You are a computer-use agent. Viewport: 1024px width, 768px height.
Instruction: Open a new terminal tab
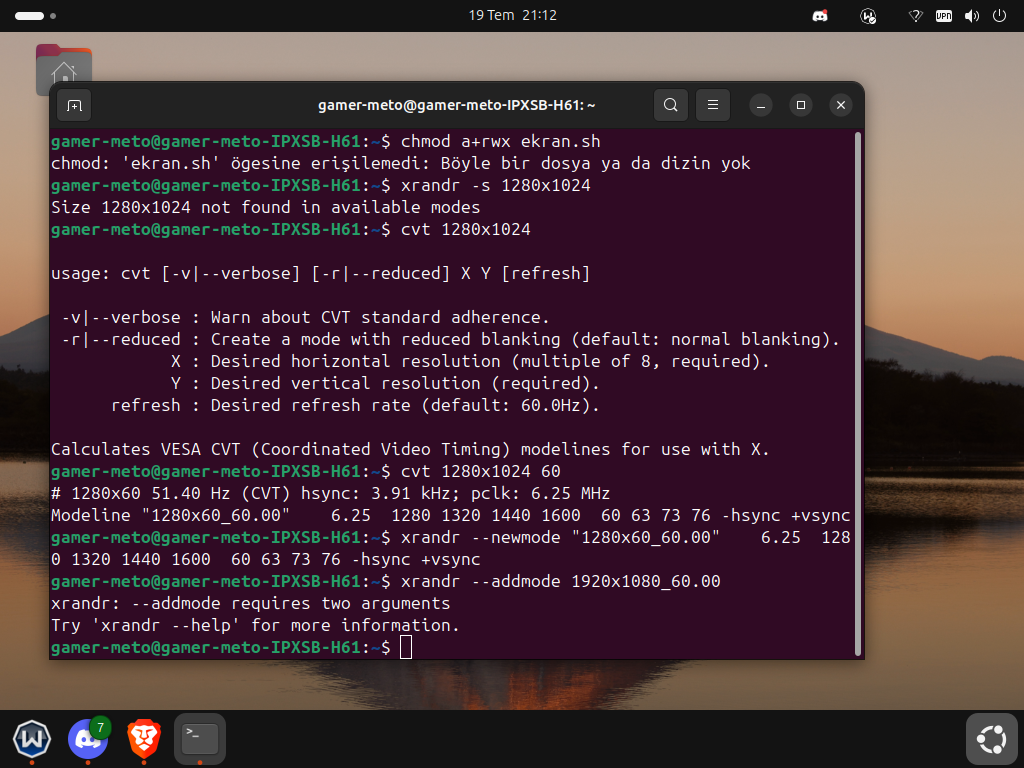pos(74,105)
